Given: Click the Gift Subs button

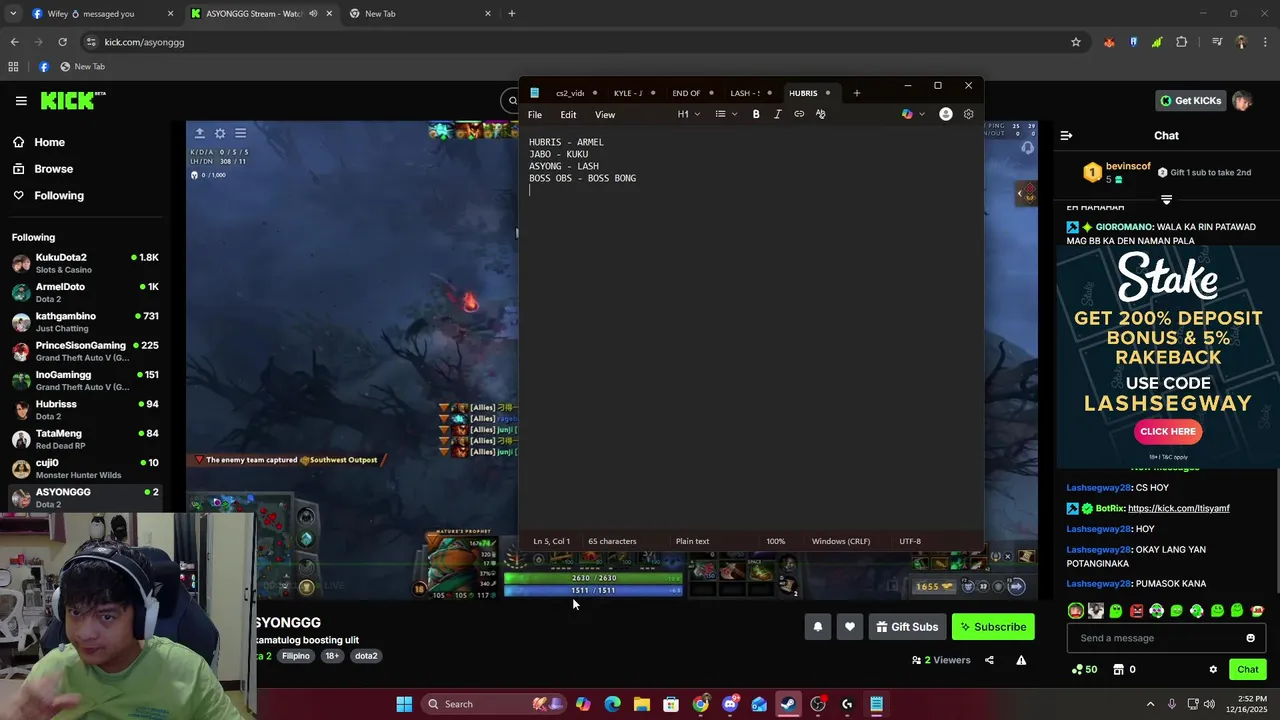Looking at the screenshot, I should tap(907, 627).
